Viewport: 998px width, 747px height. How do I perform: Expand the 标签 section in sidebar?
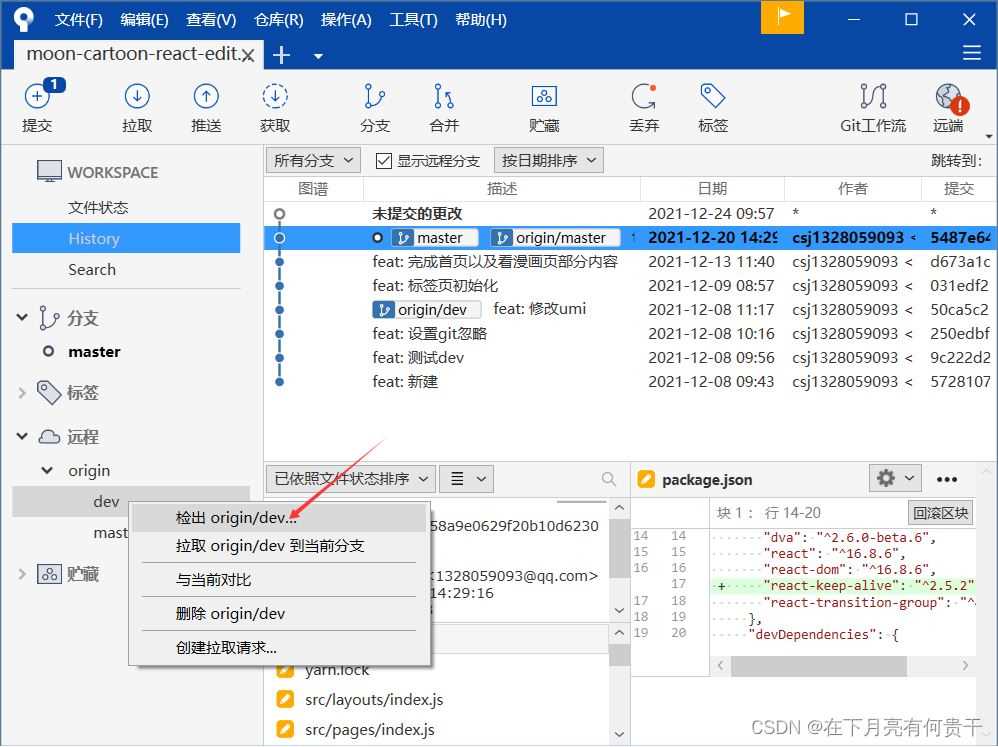coord(22,393)
